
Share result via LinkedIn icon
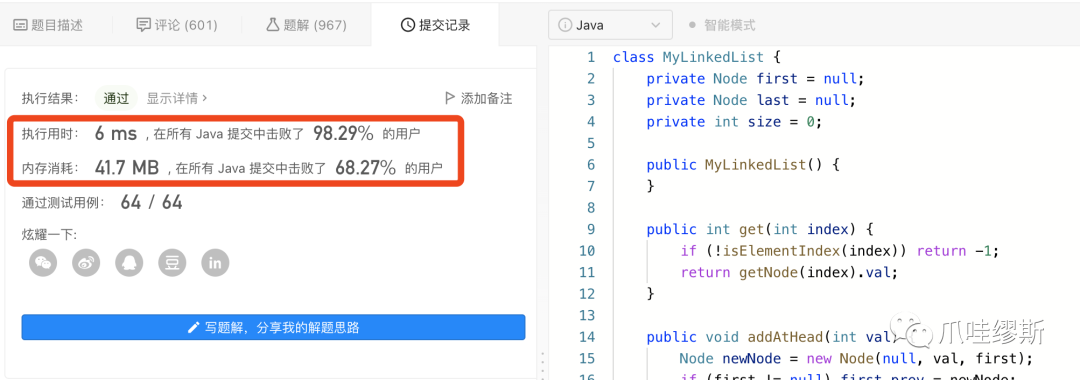pyautogui.click(x=215, y=262)
